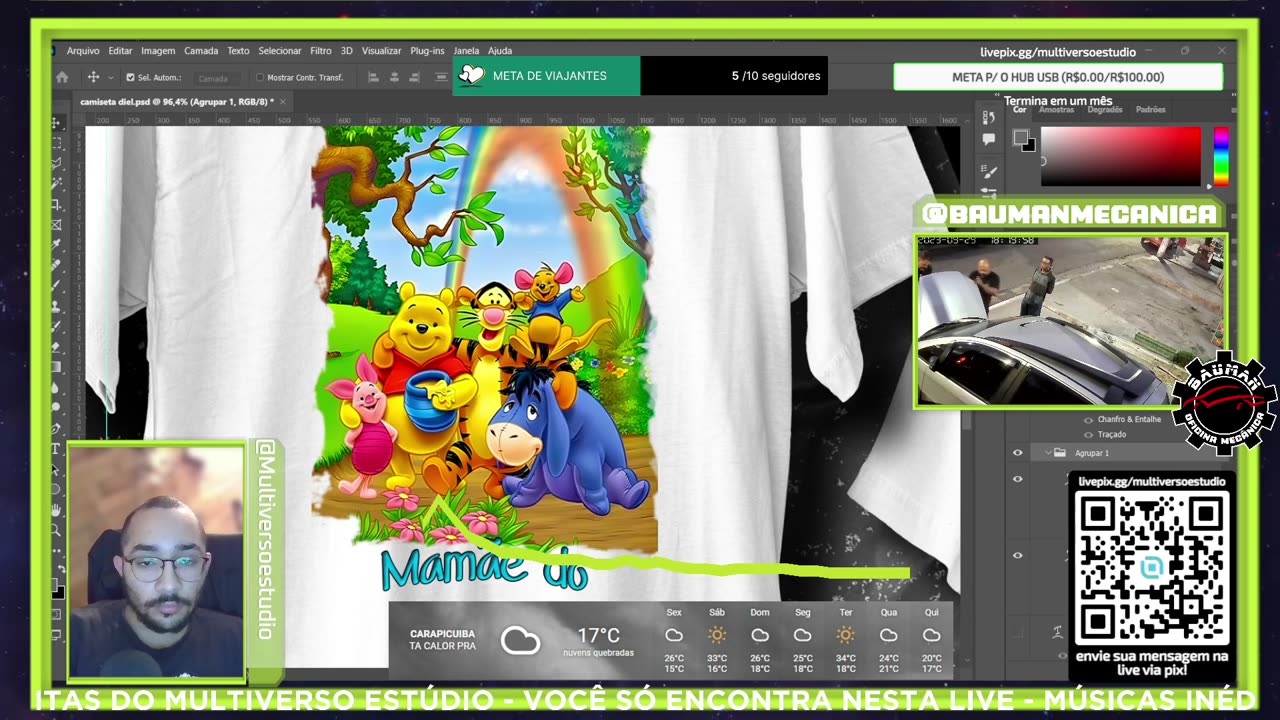Click the foreground color swatch in Color panel
Image resolution: width=1280 pixels, height=720 pixels.
(x=1021, y=136)
